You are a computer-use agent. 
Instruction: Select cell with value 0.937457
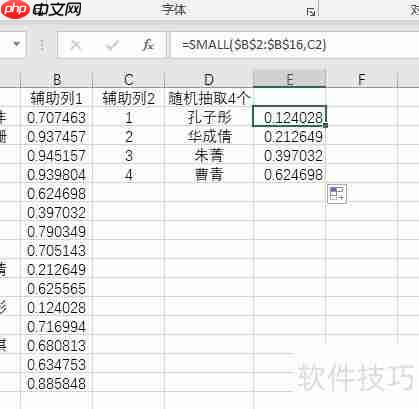(x=57, y=136)
